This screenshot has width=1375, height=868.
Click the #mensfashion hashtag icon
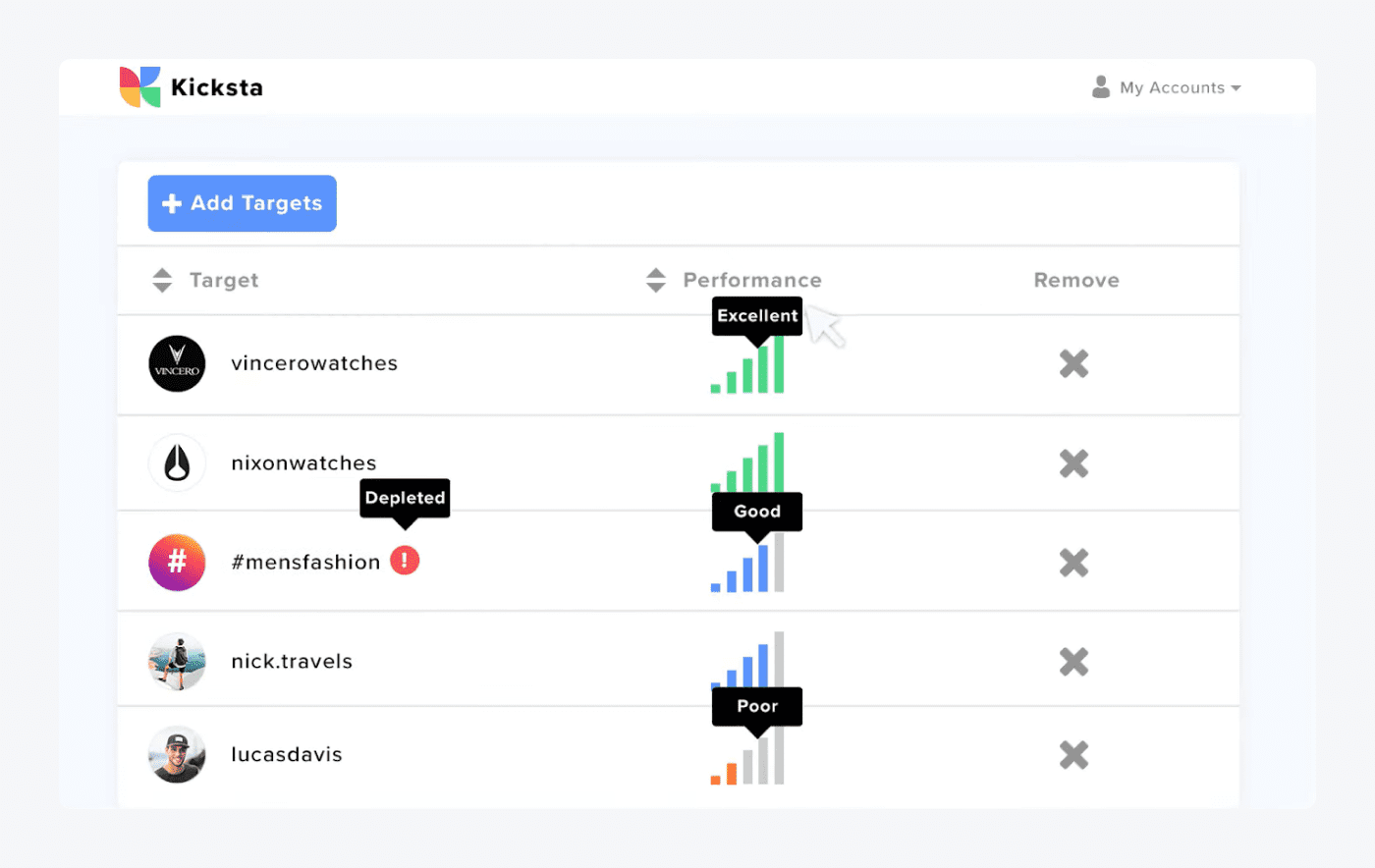[x=177, y=563]
